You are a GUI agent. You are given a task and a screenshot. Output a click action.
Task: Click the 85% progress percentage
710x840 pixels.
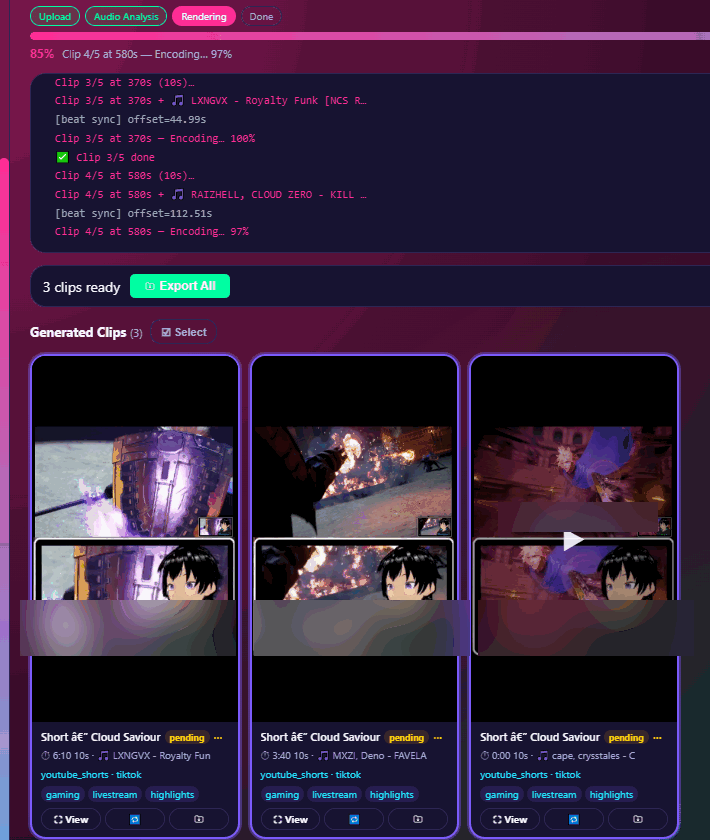(x=42, y=54)
